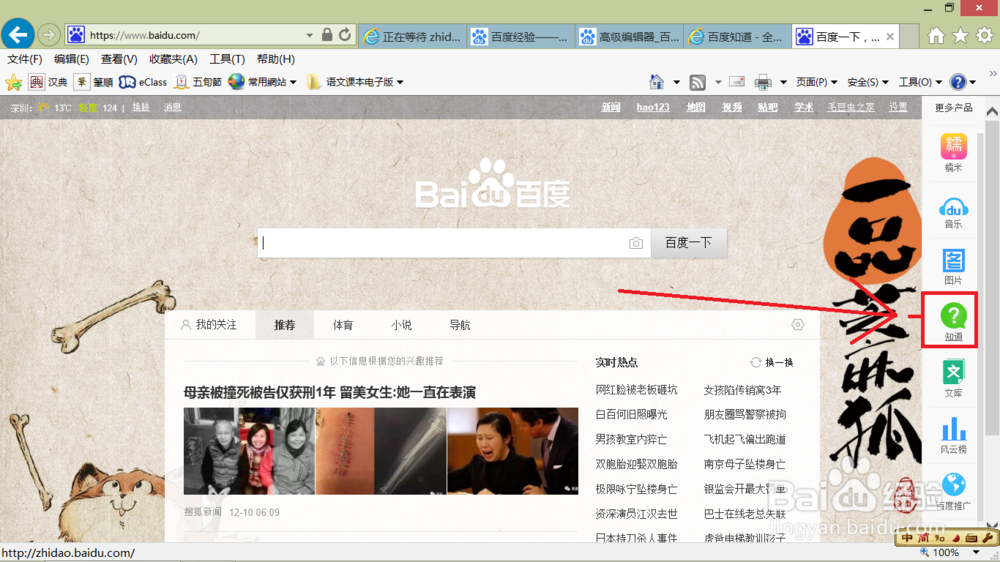Switch to the 百度知道 browser tab
Screen dimensions: 1000x562
(737, 37)
